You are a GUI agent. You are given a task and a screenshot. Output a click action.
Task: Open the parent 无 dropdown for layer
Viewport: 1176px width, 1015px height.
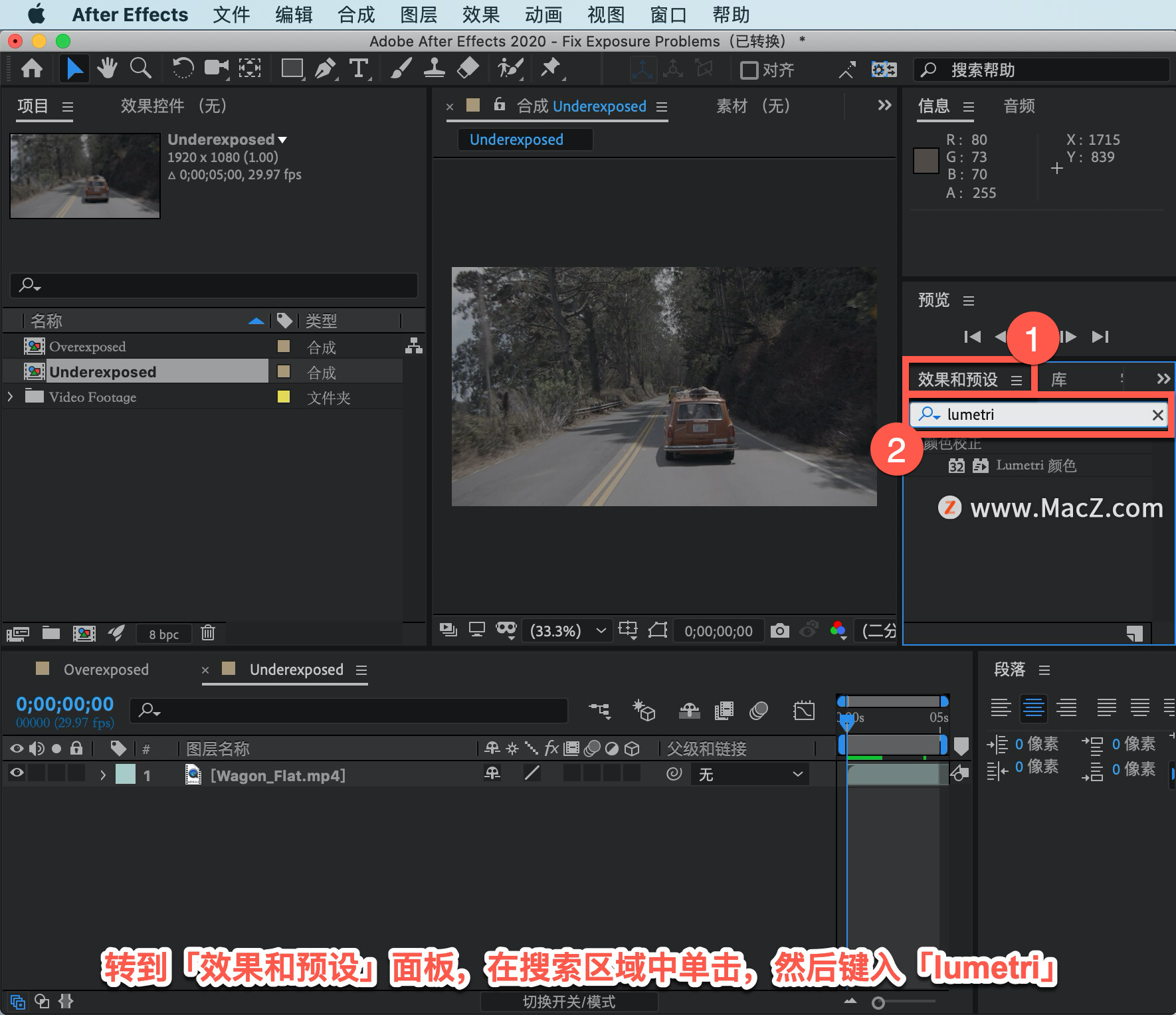[x=750, y=775]
